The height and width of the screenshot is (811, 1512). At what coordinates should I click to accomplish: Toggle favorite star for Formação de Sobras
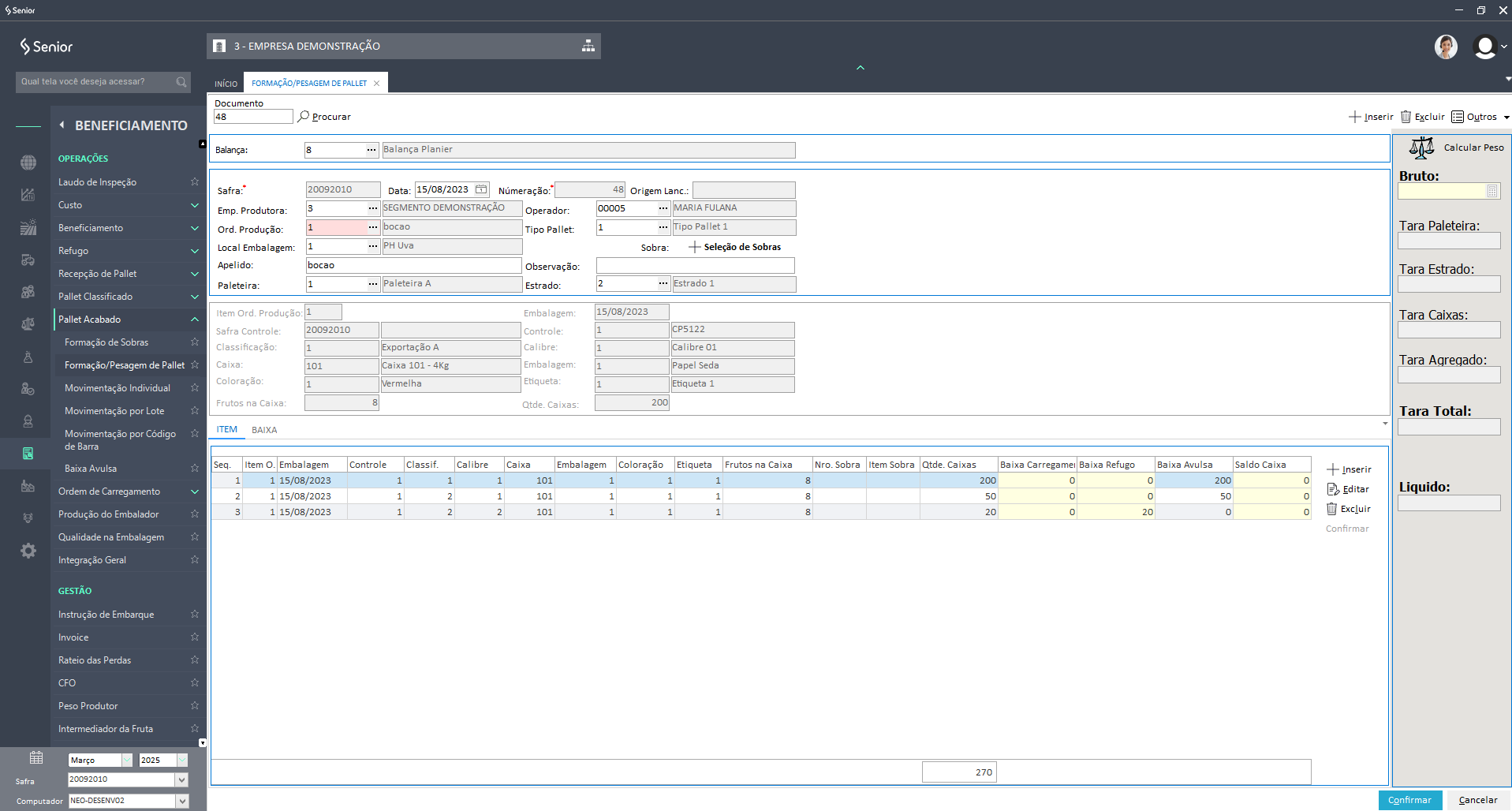pyautogui.click(x=194, y=342)
